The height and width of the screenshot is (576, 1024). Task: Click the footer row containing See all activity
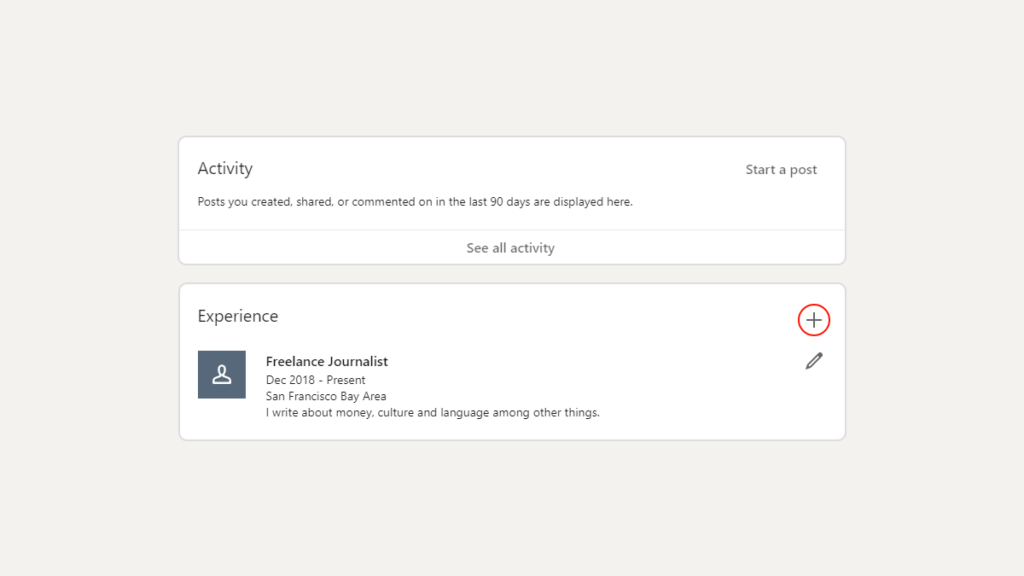(x=512, y=248)
